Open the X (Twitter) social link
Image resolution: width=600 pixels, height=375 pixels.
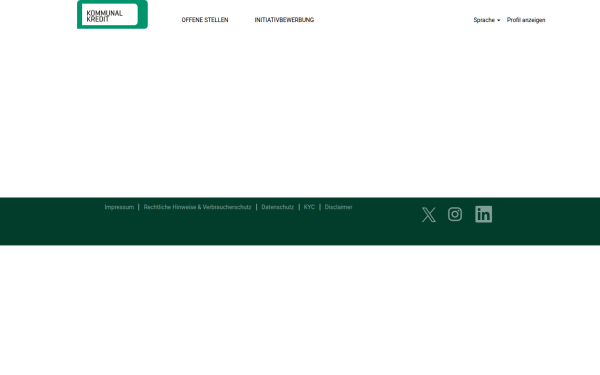pyautogui.click(x=429, y=214)
